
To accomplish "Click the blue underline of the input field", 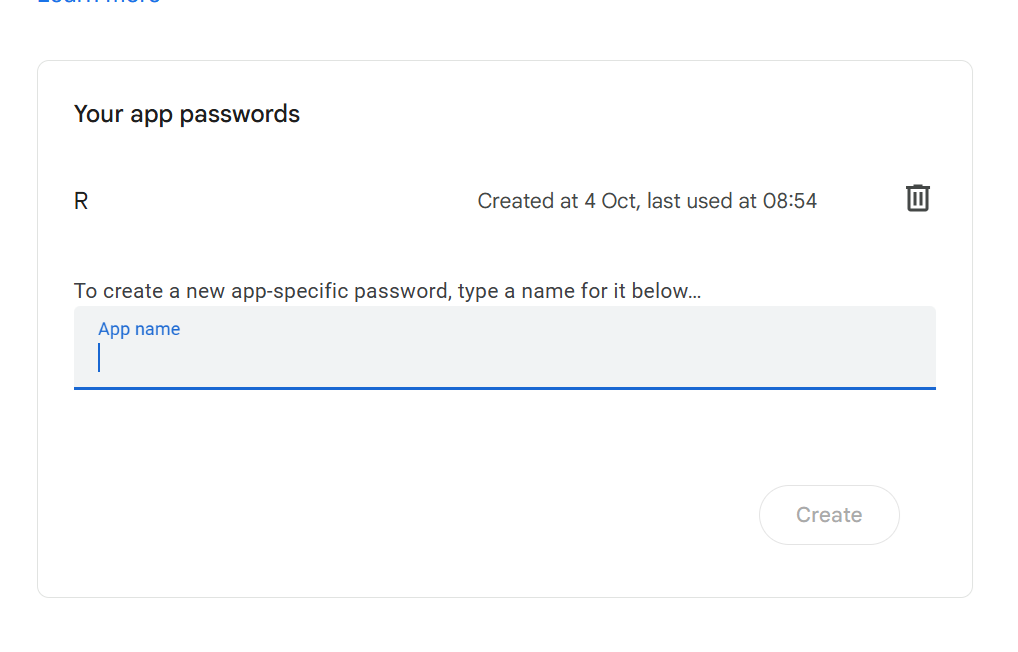I will coord(505,387).
